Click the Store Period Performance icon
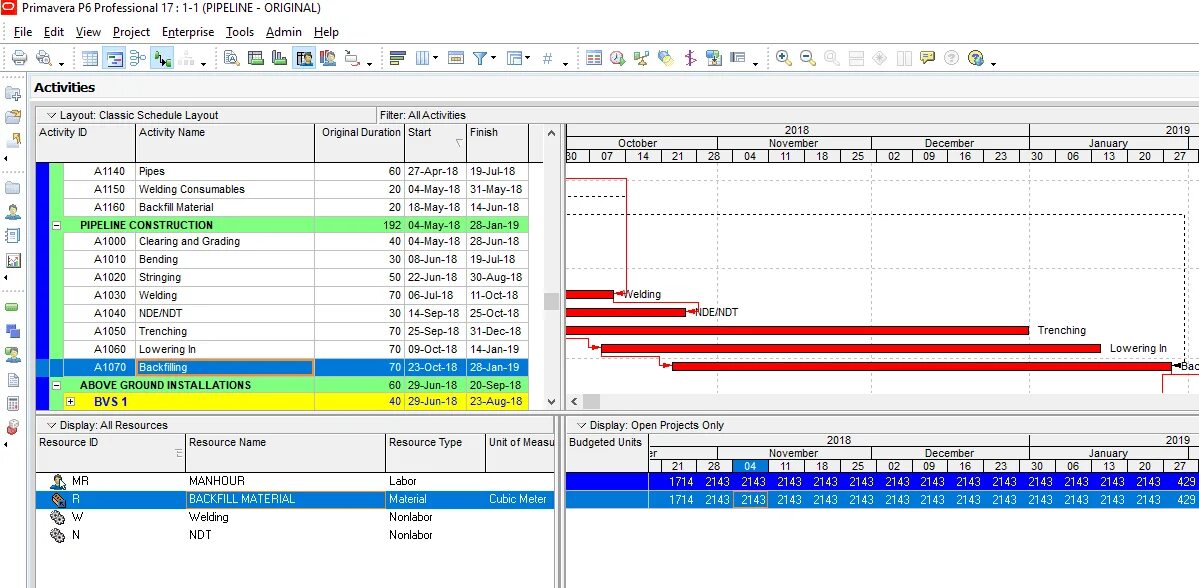 pyautogui.click(x=713, y=58)
